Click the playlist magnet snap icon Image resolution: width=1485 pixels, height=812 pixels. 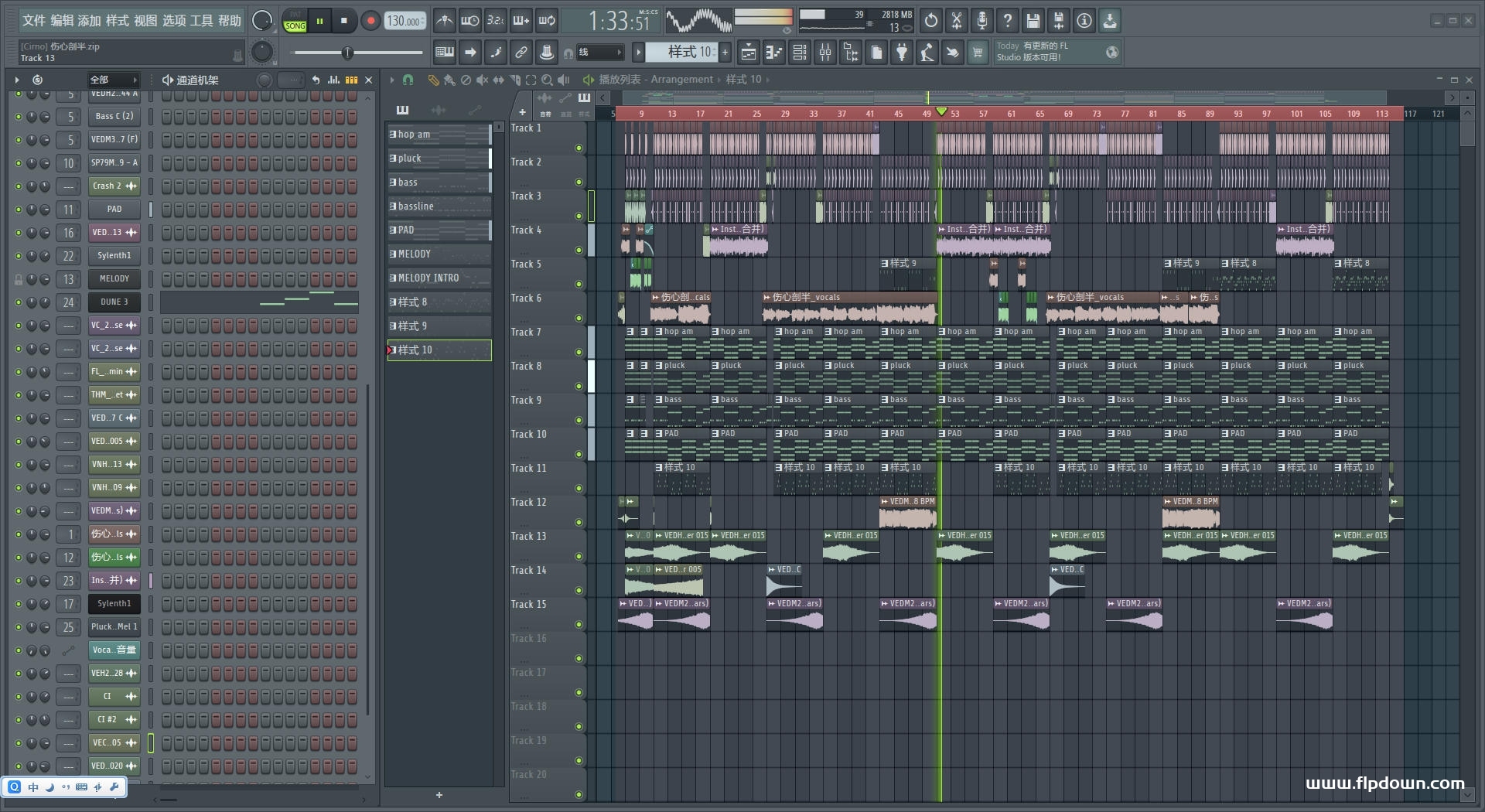point(408,80)
